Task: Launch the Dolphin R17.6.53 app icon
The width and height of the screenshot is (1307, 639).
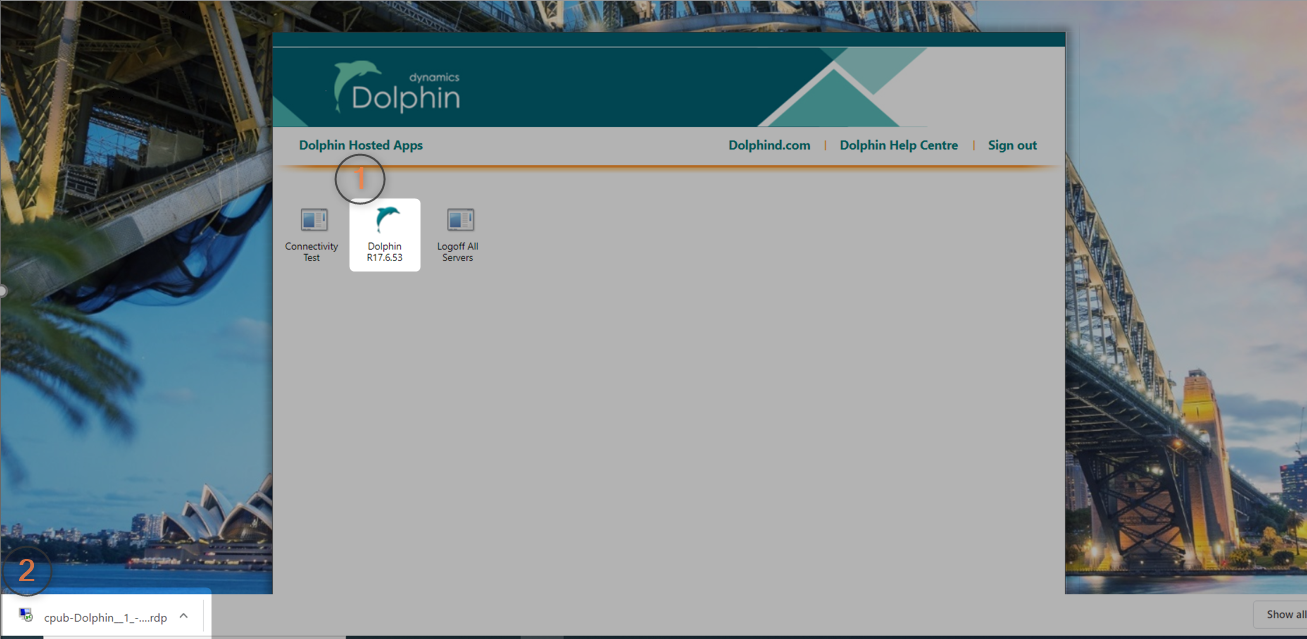Action: tap(385, 234)
